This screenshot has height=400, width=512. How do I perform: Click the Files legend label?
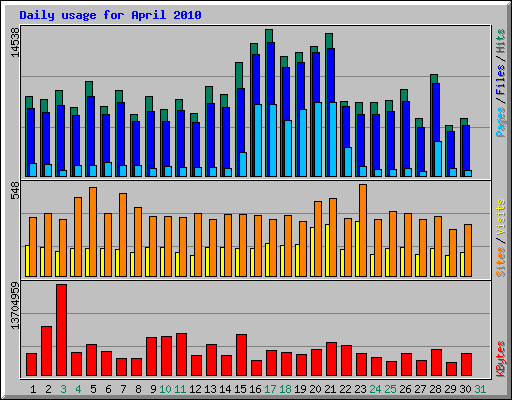point(501,80)
